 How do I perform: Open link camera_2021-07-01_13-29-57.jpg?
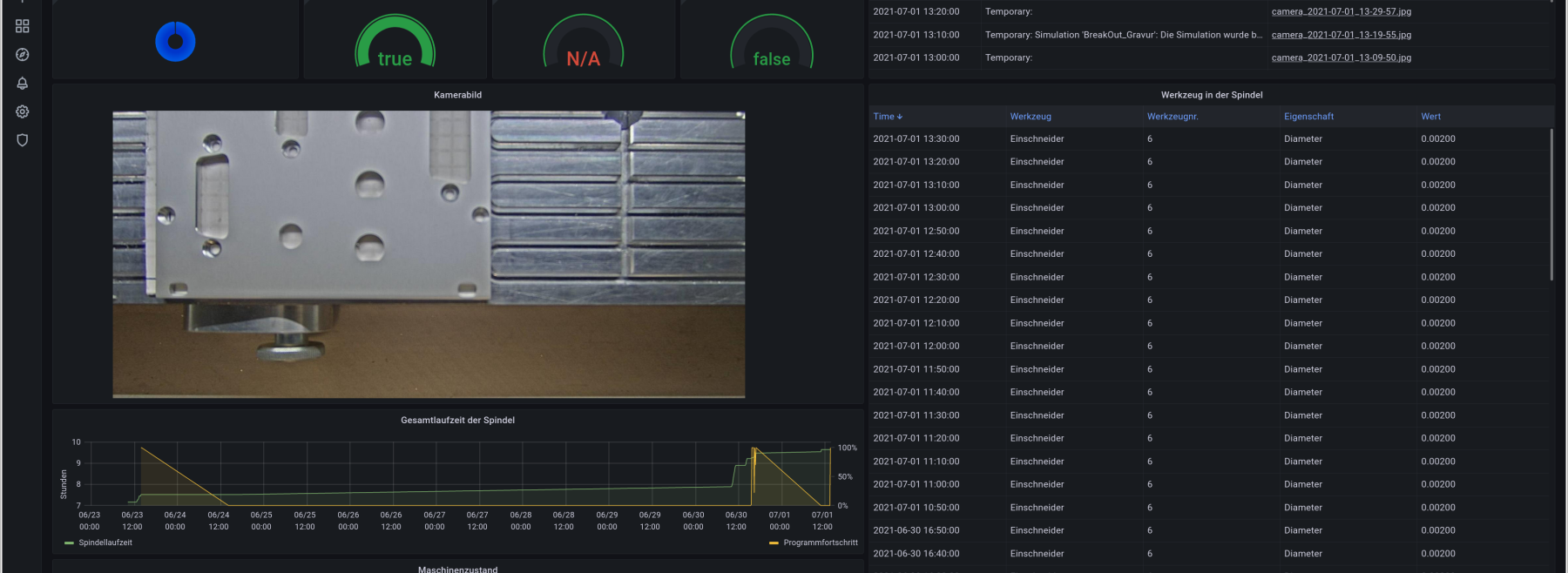[x=1341, y=12]
